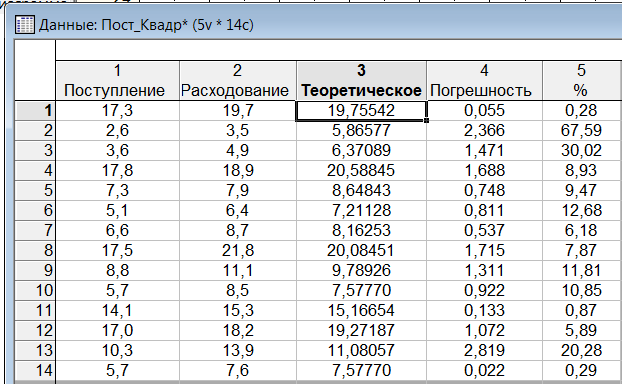The image size is (622, 384).
Task: Click cell 1,715 in Погрешность
Action: pyautogui.click(x=484, y=251)
